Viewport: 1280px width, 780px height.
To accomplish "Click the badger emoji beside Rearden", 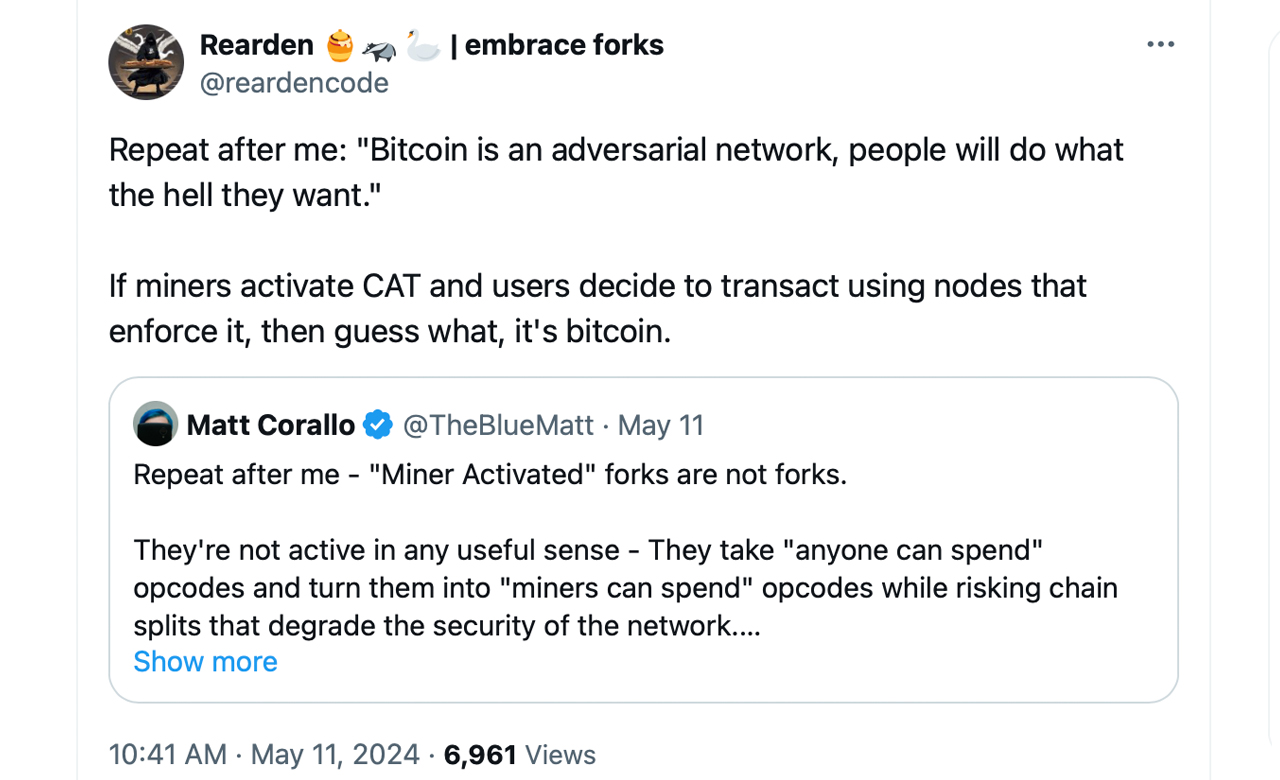I will pyautogui.click(x=379, y=46).
